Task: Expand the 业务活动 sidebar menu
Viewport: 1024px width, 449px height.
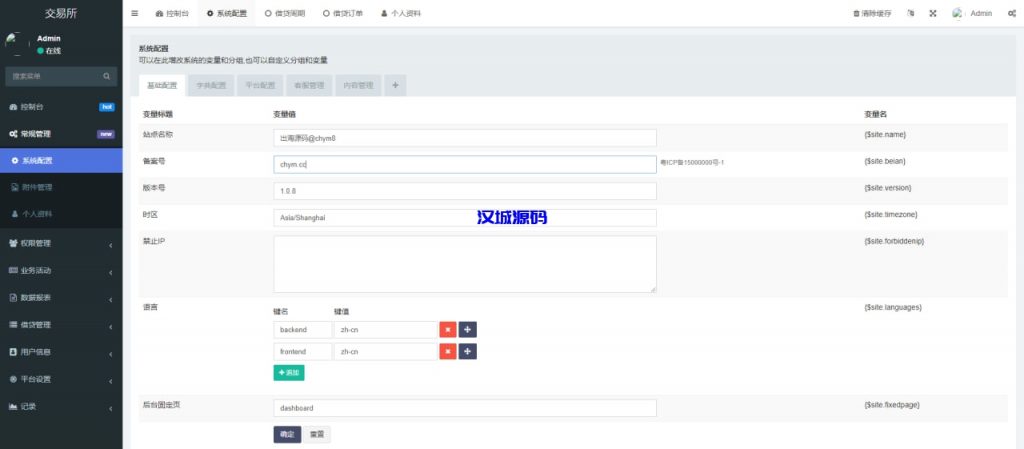Action: point(60,270)
